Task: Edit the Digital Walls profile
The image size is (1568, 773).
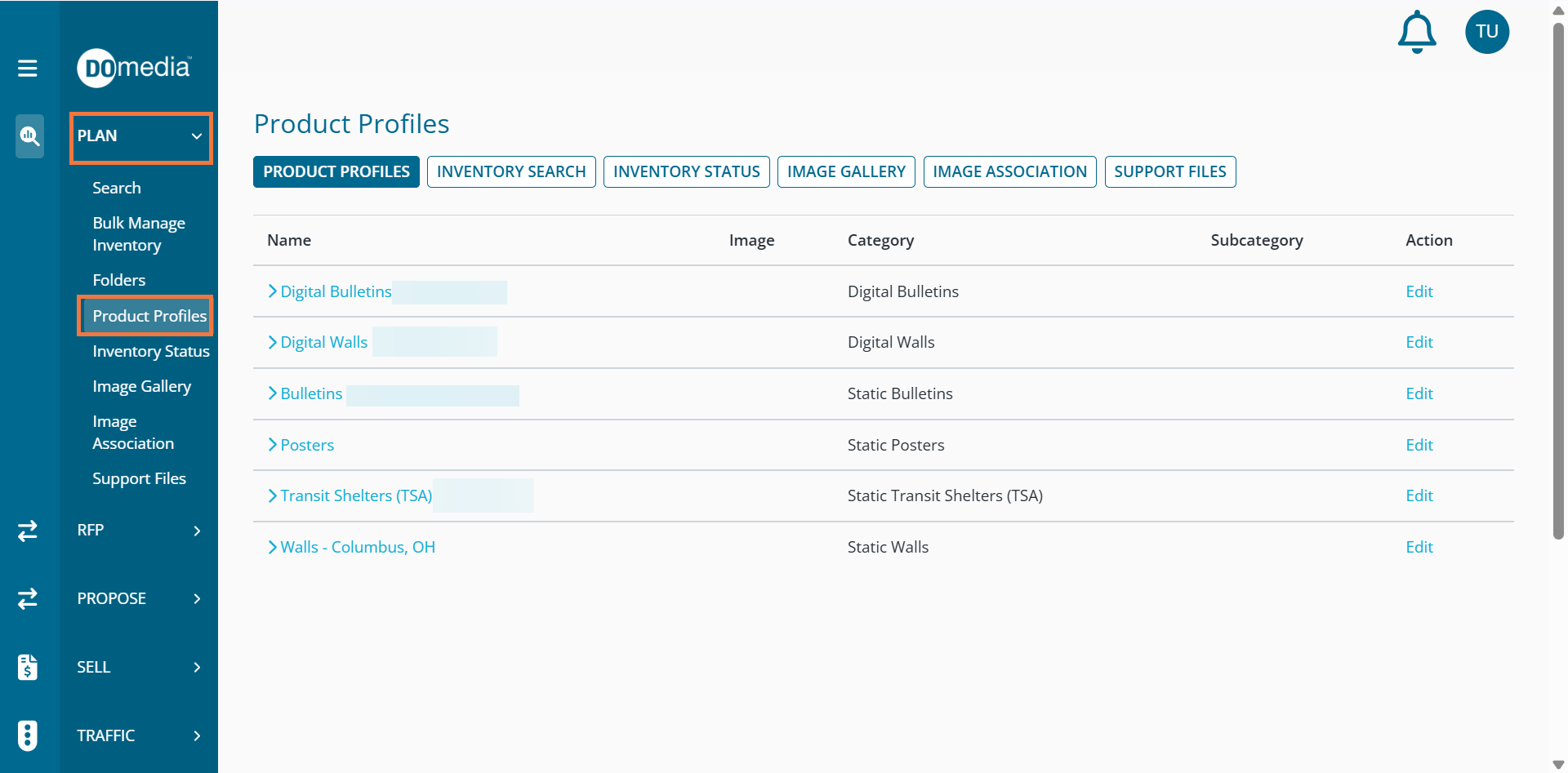Action: (1419, 343)
